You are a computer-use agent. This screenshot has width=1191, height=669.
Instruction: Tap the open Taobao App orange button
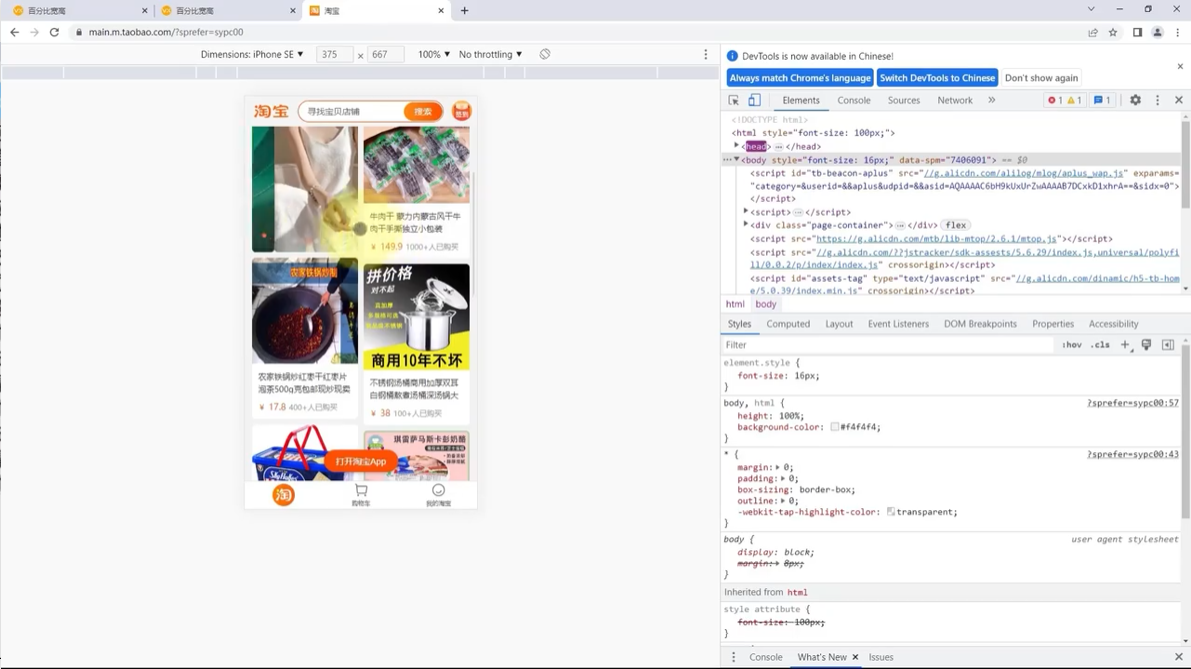[361, 462]
